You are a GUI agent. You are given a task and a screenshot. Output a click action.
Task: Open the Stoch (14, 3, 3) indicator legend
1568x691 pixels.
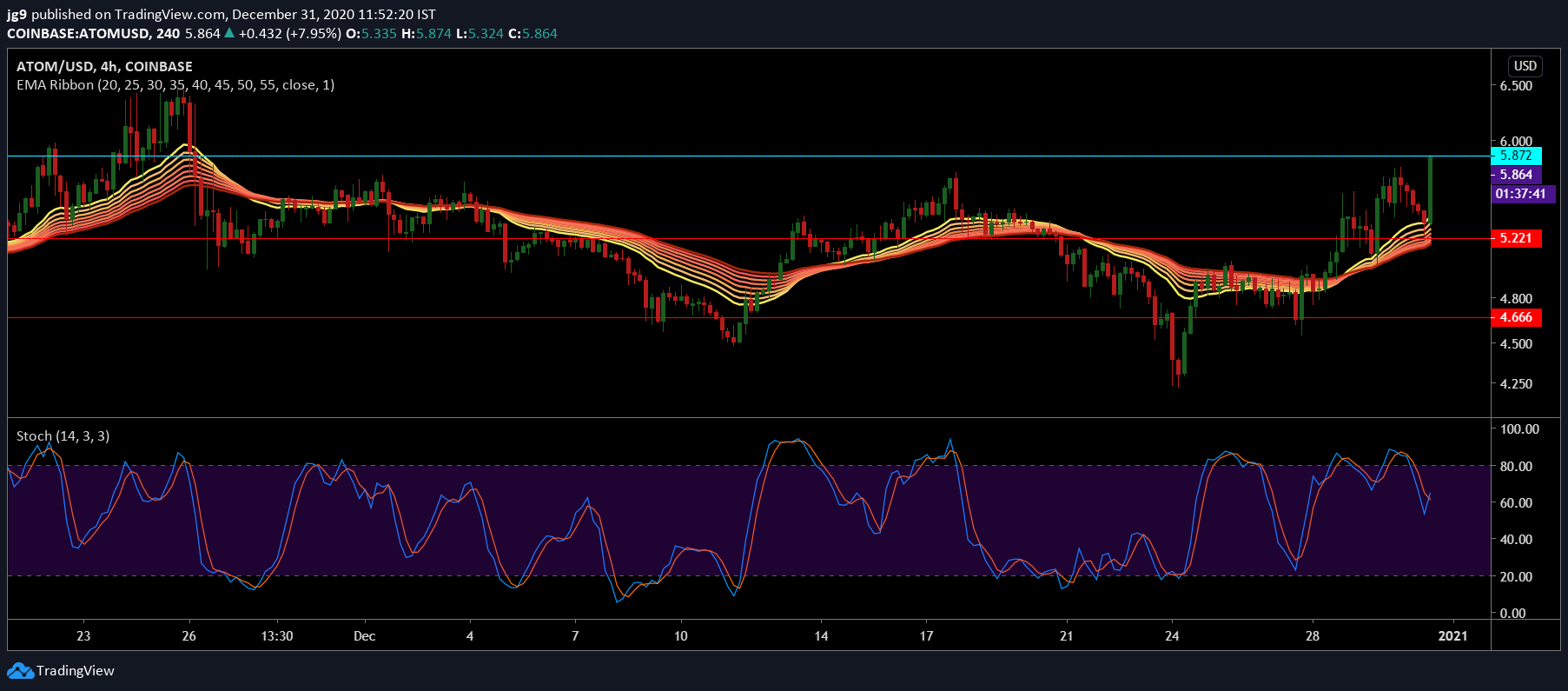tap(63, 436)
